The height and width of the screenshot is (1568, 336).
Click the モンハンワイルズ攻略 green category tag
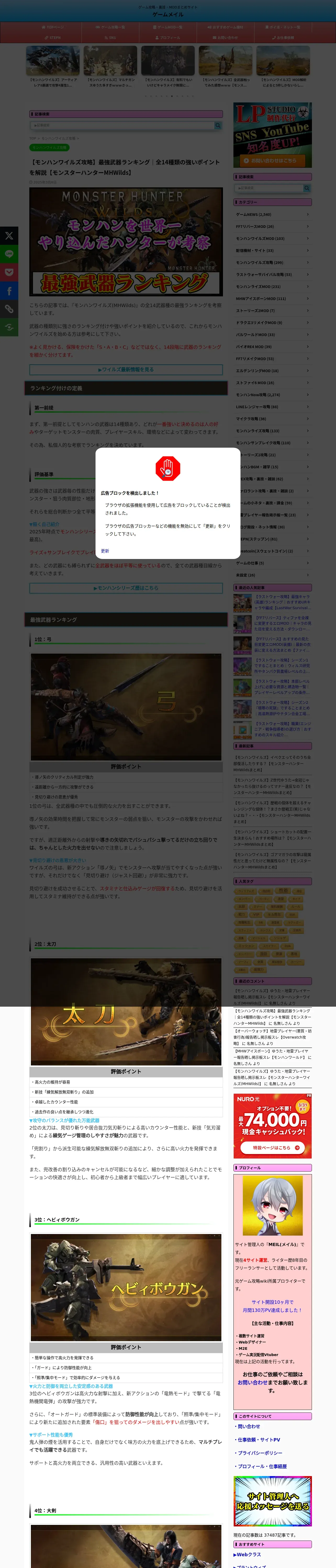point(49,147)
